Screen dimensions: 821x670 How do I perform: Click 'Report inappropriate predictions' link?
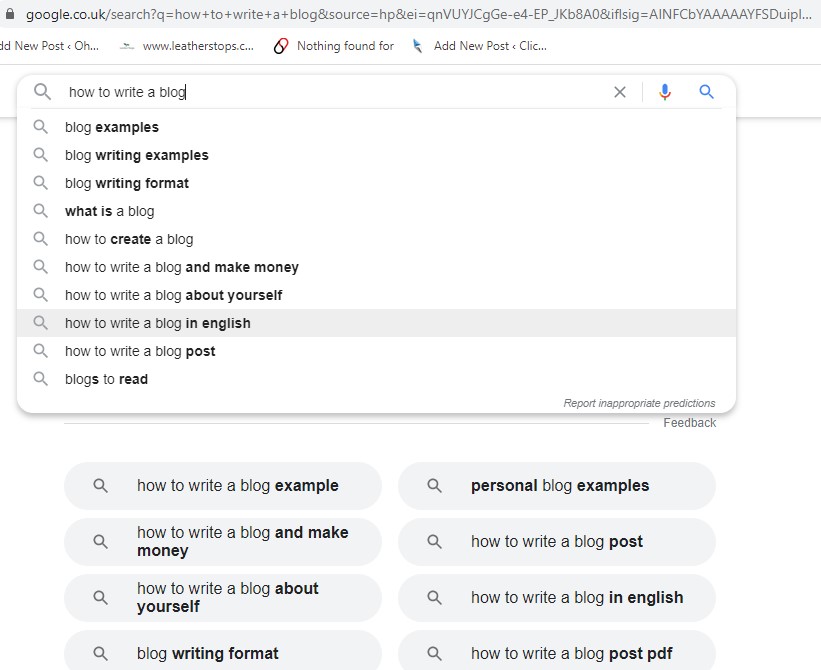[x=639, y=403]
